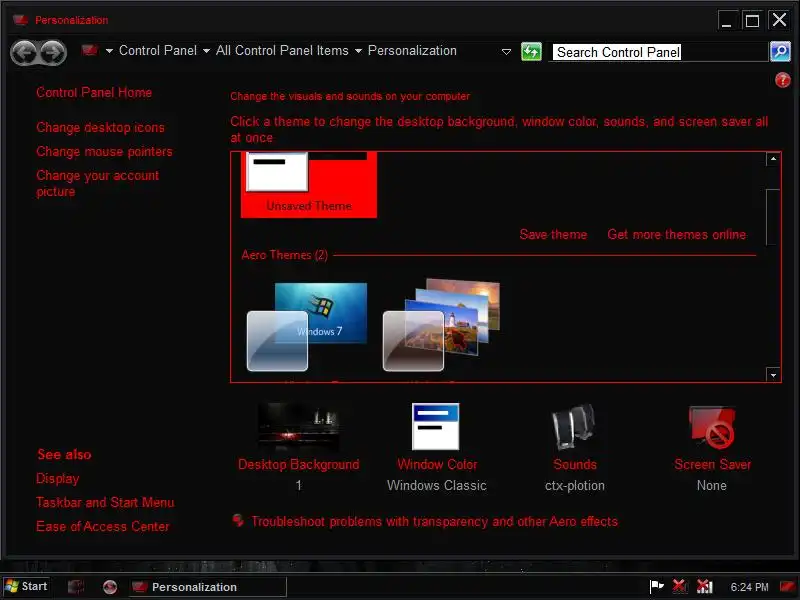Click the search magnifier icon

pyautogui.click(x=780, y=52)
